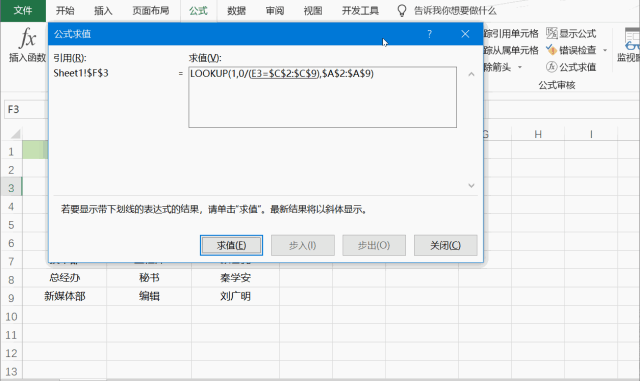
Task: Switch to the 开始 ribbon tab
Action: click(x=65, y=10)
